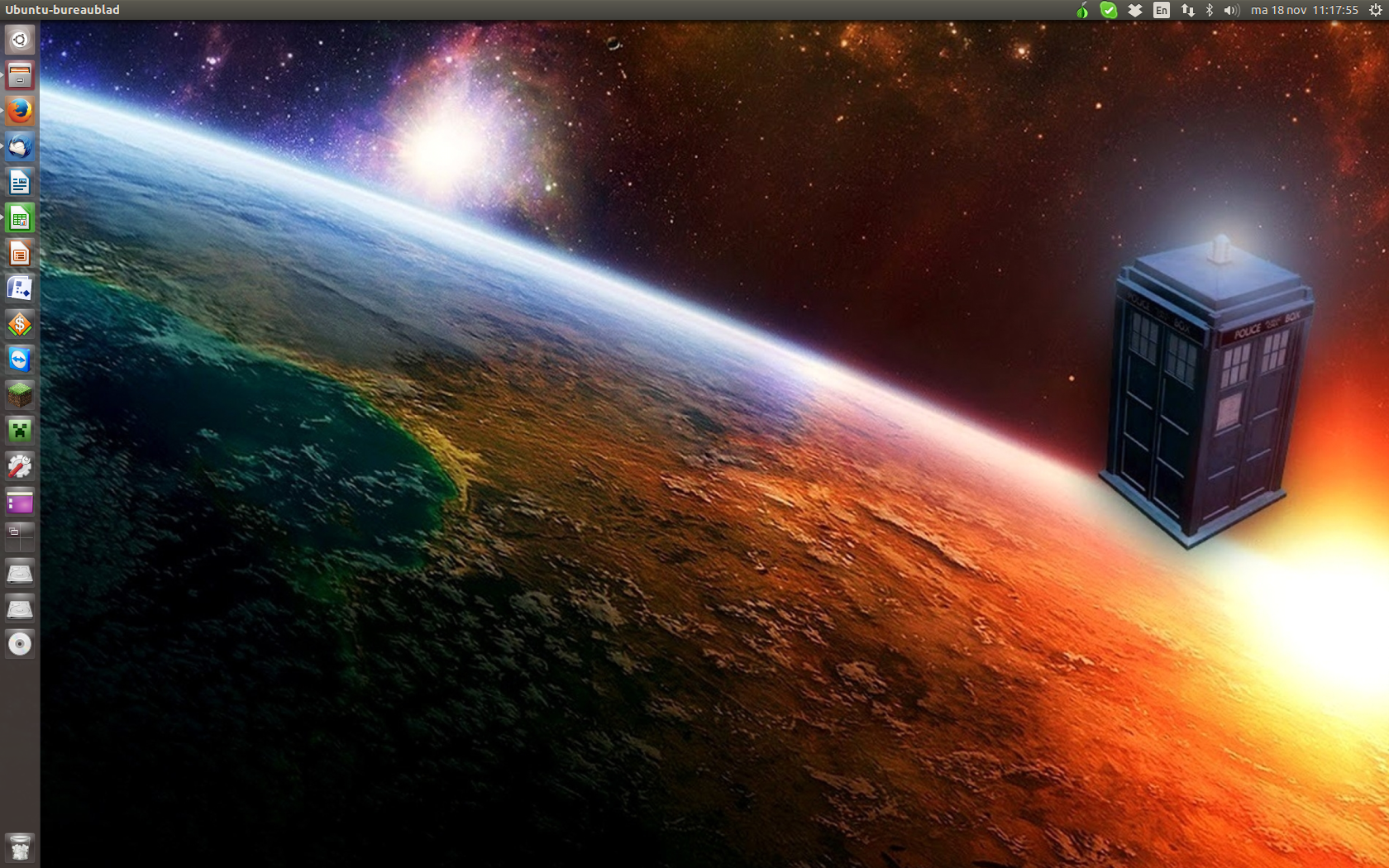Open the Files manager from launcher
Image resolution: width=1389 pixels, height=868 pixels.
click(x=20, y=75)
